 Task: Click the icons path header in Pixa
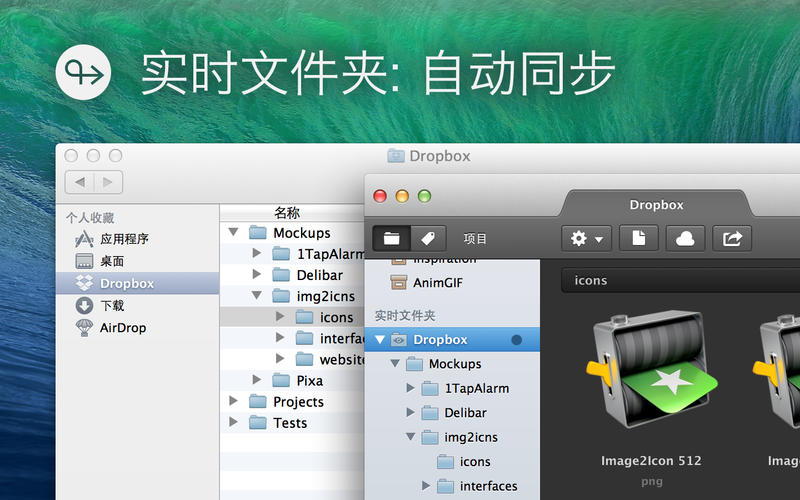[x=680, y=281]
